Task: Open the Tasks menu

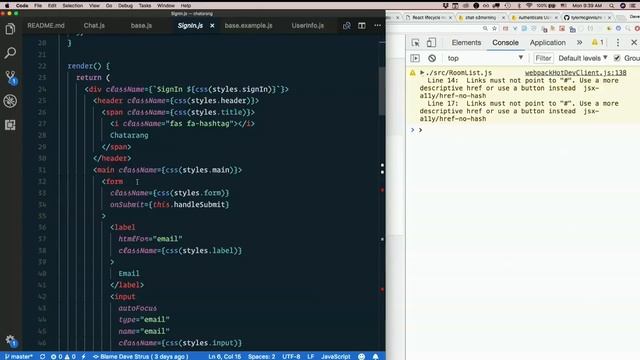Action: tap(145, 5)
